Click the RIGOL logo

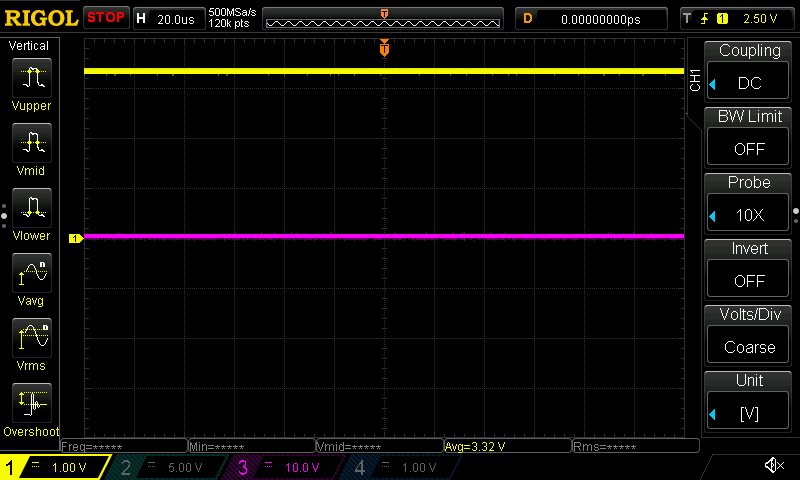click(41, 18)
